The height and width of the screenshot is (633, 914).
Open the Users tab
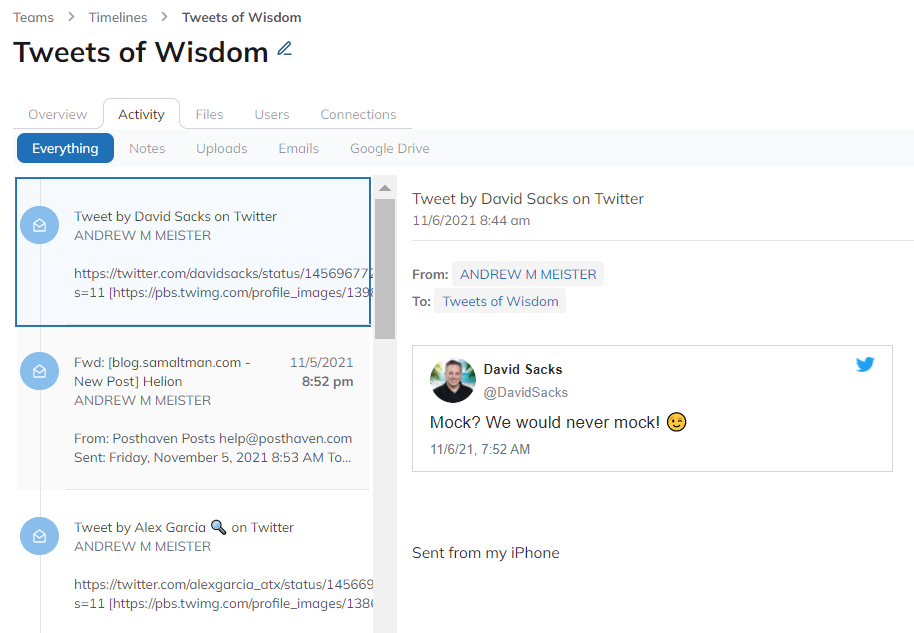(x=272, y=114)
